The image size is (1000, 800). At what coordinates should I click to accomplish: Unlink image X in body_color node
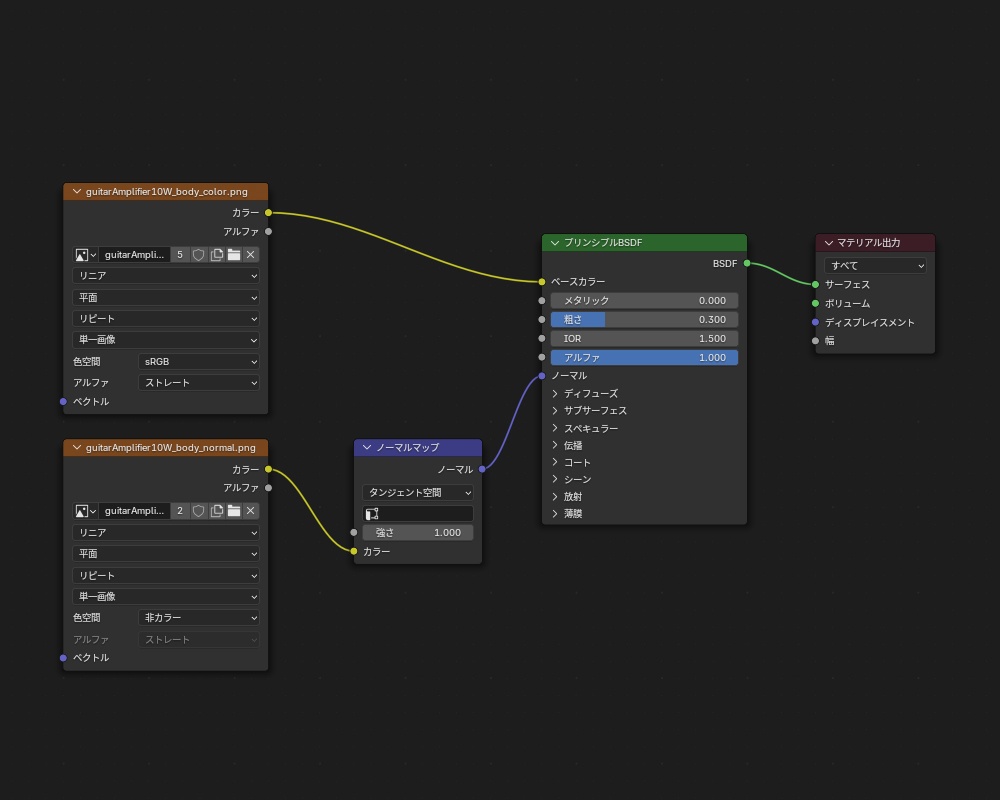coord(251,255)
